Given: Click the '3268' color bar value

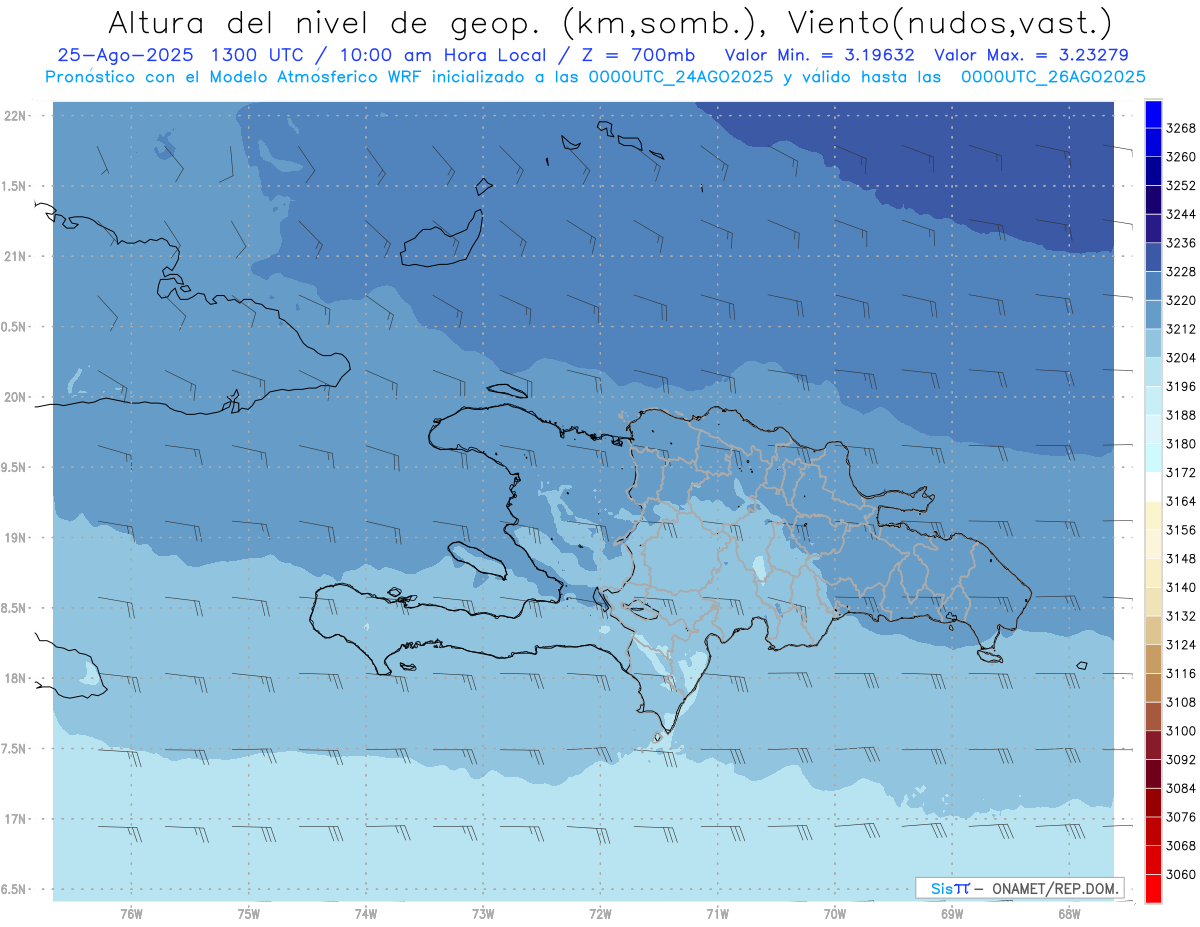Looking at the screenshot, I should 1182,128.
